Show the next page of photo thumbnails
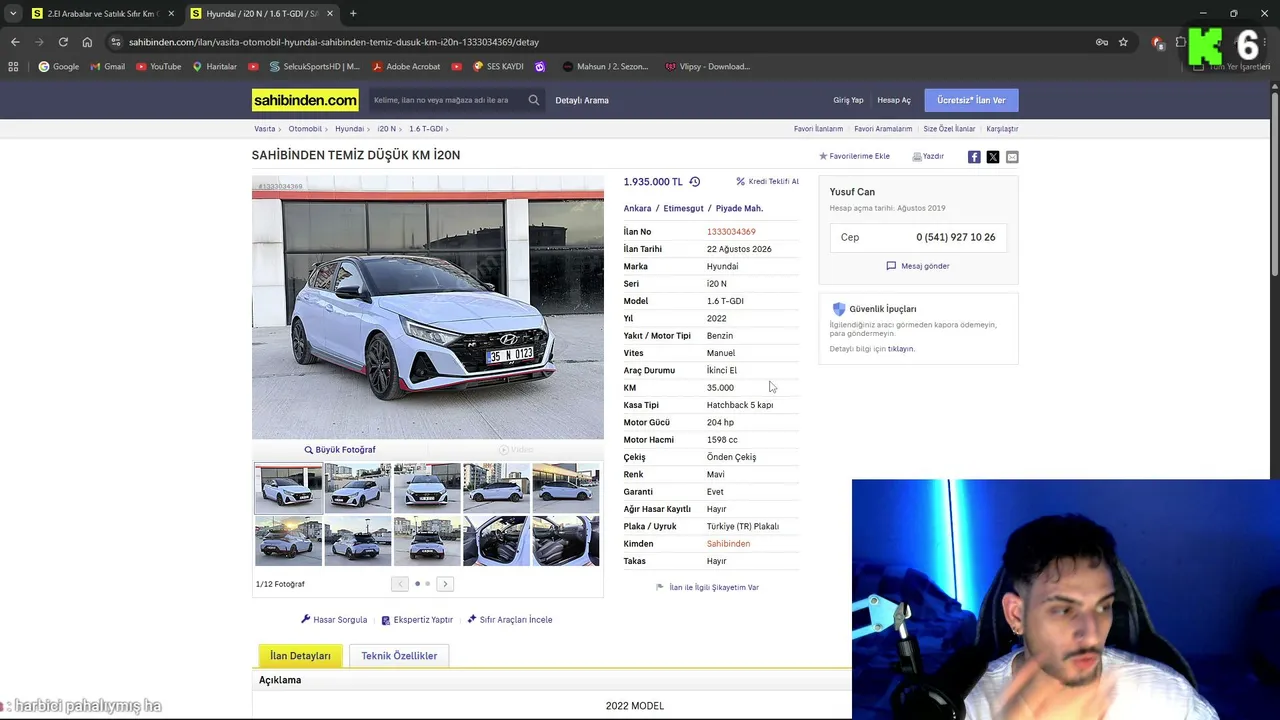The height and width of the screenshot is (720, 1280). (x=445, y=584)
